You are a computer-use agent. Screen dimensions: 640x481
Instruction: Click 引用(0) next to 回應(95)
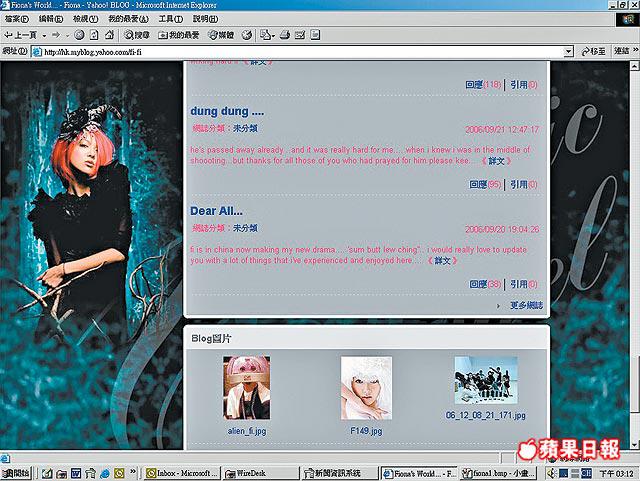click(524, 185)
